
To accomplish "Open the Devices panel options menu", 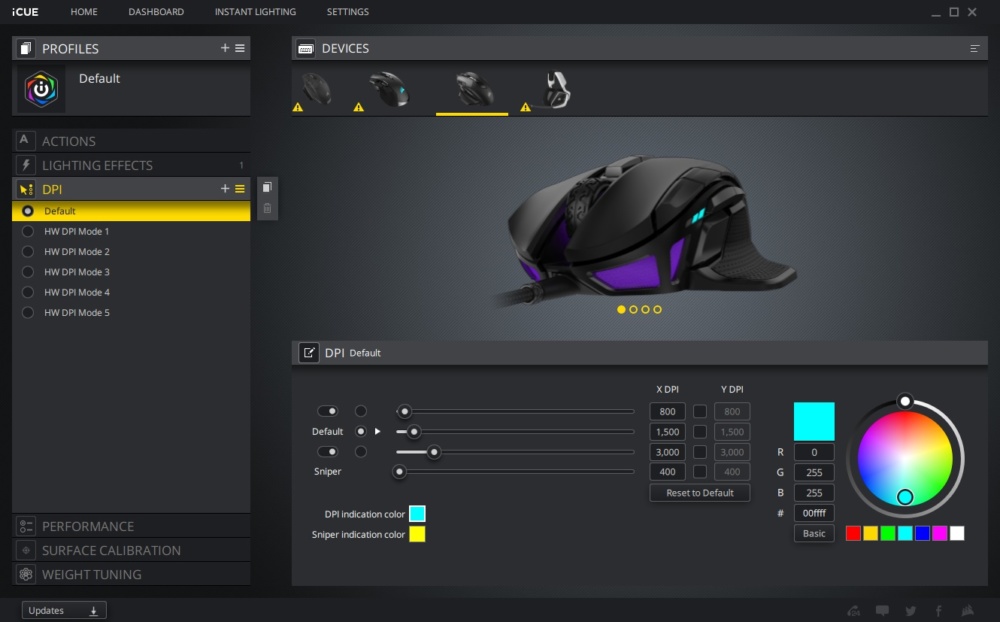I will (974, 48).
